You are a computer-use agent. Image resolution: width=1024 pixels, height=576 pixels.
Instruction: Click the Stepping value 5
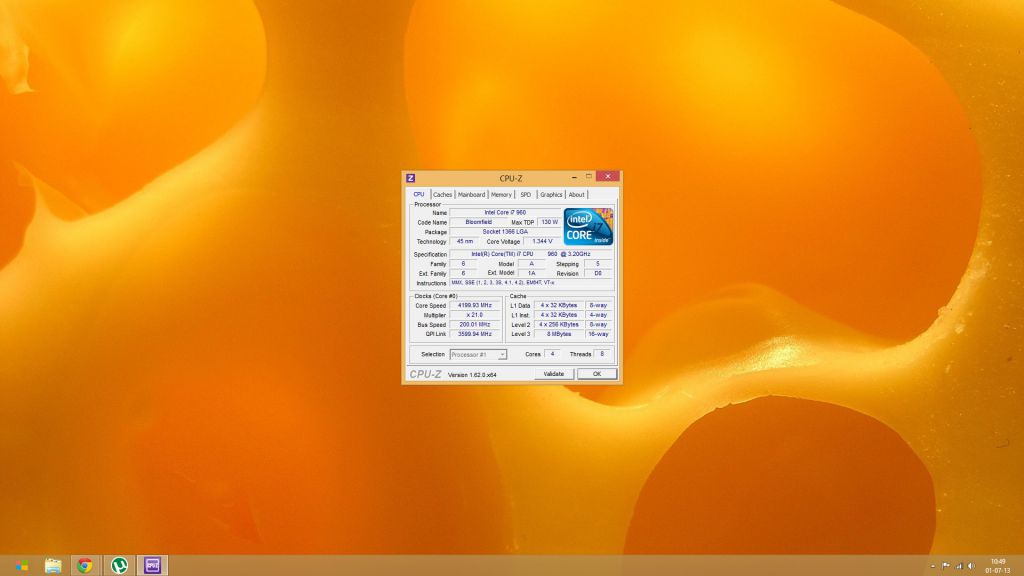[598, 264]
